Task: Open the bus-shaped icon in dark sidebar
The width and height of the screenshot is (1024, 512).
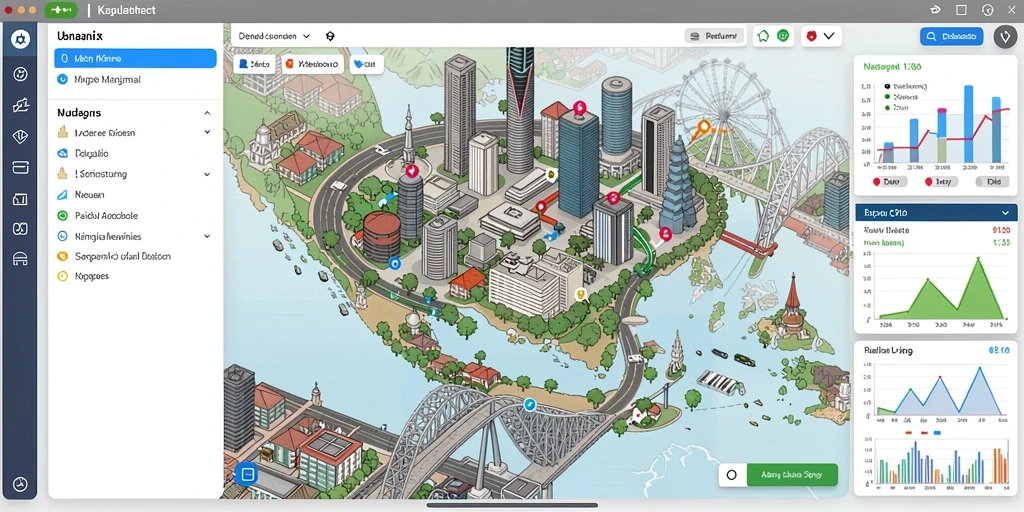Action: coord(20,259)
